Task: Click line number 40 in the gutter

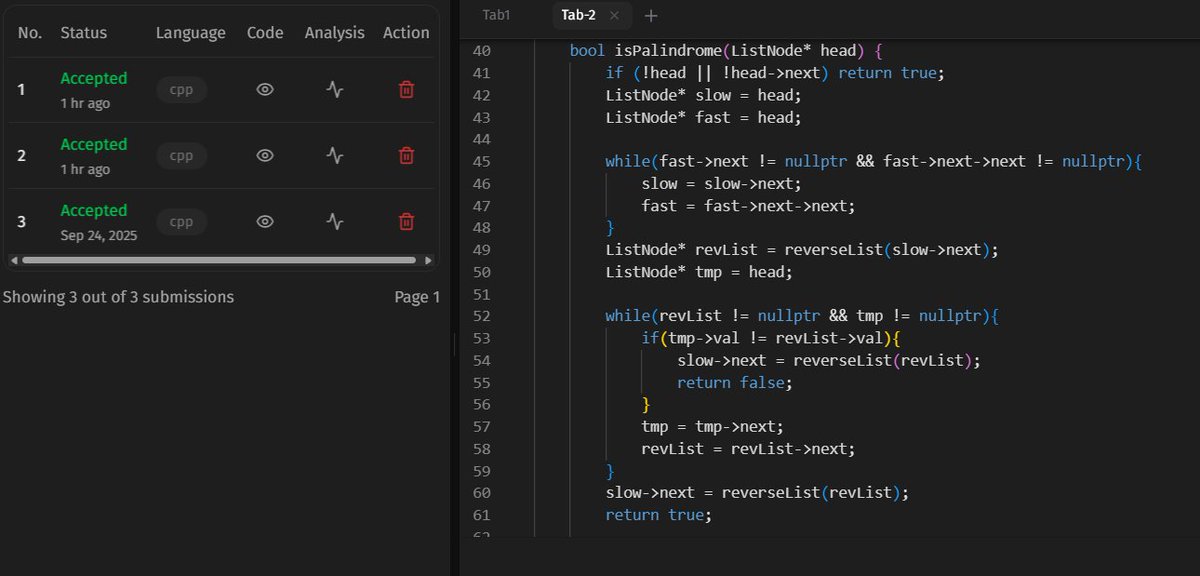Action: click(x=481, y=50)
